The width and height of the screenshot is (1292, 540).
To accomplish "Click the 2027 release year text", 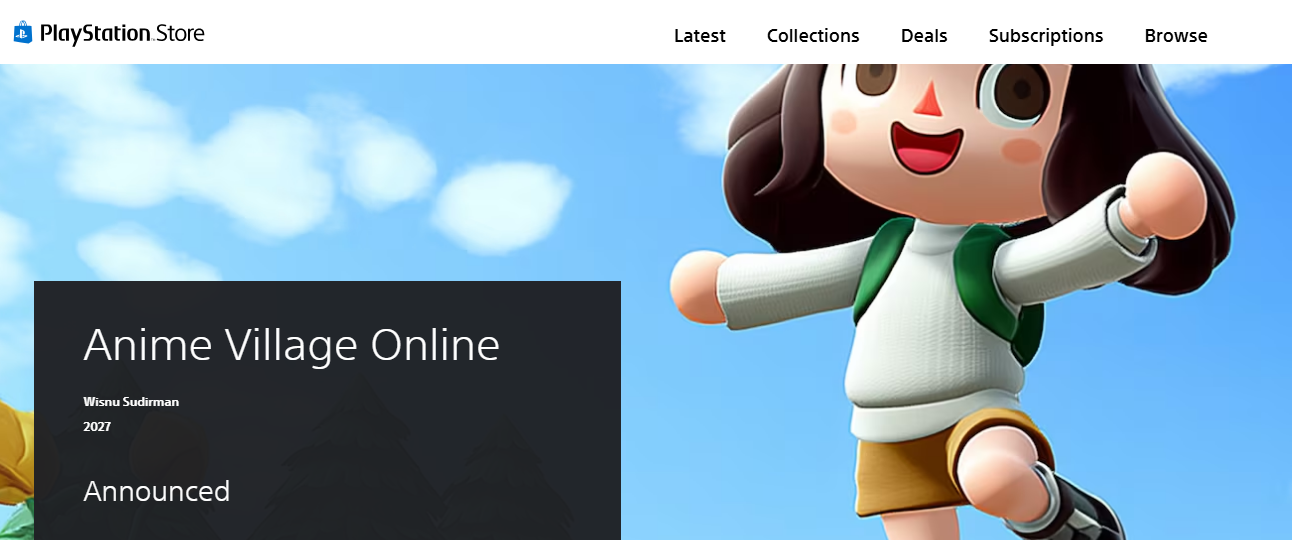I will pos(97,427).
